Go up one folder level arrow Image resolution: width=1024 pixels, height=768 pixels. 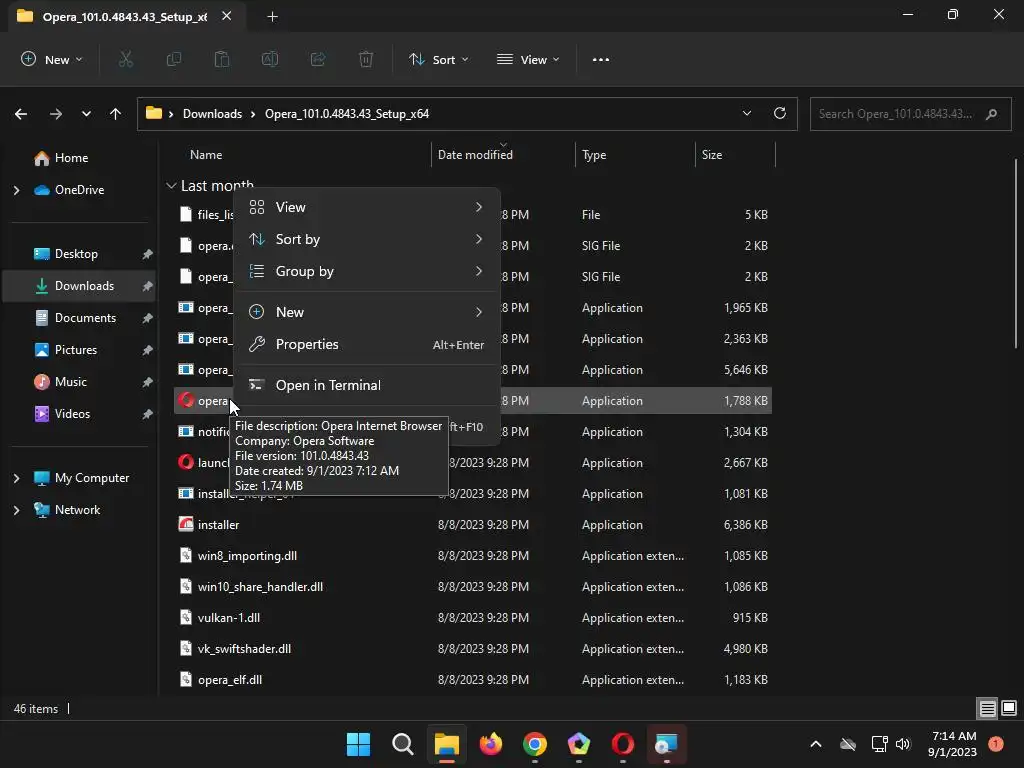click(116, 114)
